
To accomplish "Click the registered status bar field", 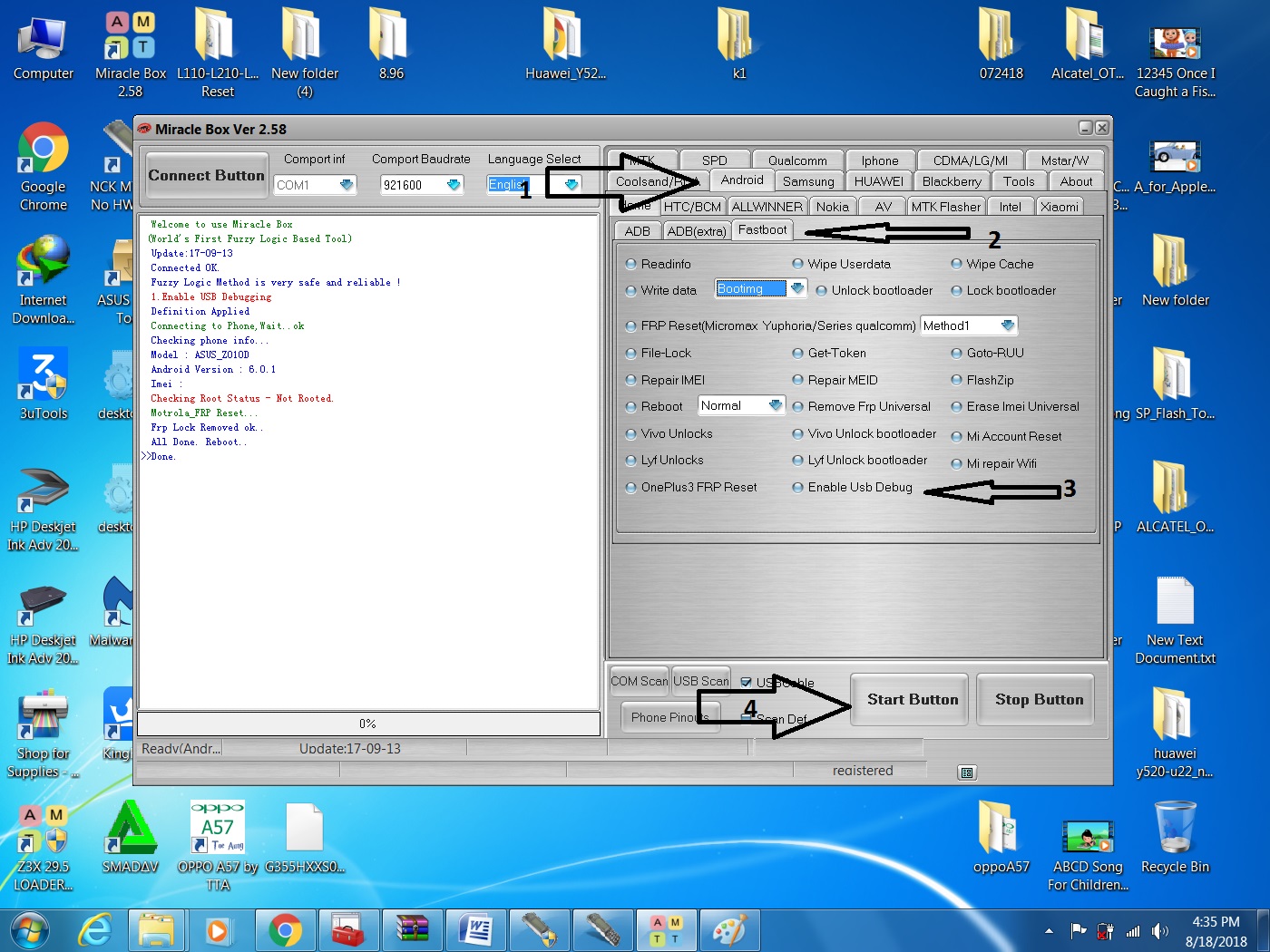I will pos(862,771).
